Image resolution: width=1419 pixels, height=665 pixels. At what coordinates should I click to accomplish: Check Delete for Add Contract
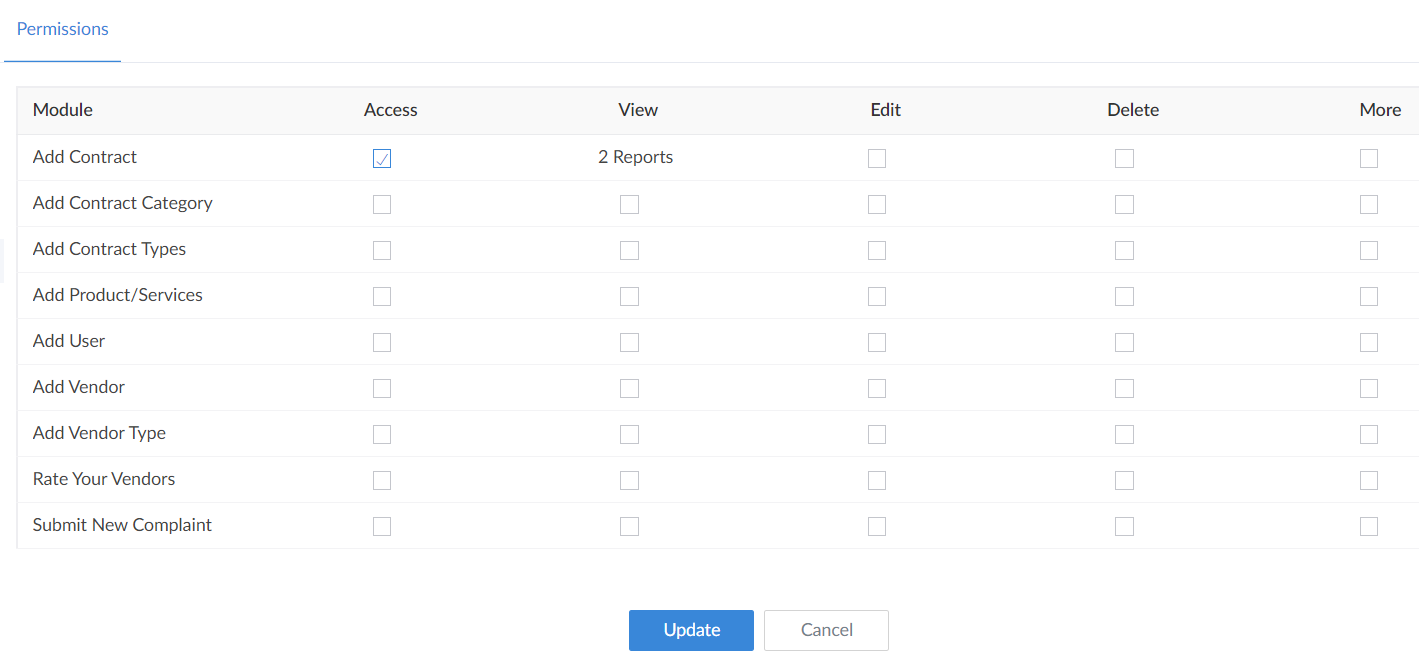(x=1125, y=158)
